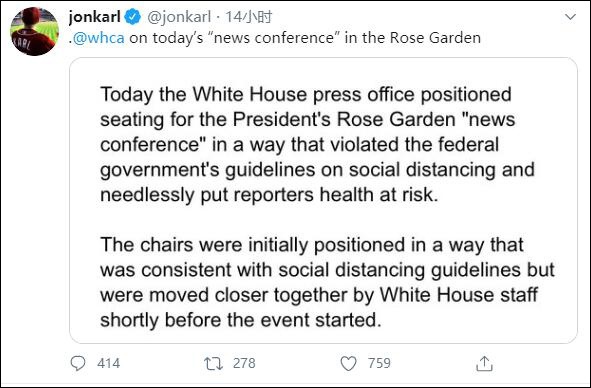Click the retweet arrows icon
The width and height of the screenshot is (591, 388).
pyautogui.click(x=213, y=363)
